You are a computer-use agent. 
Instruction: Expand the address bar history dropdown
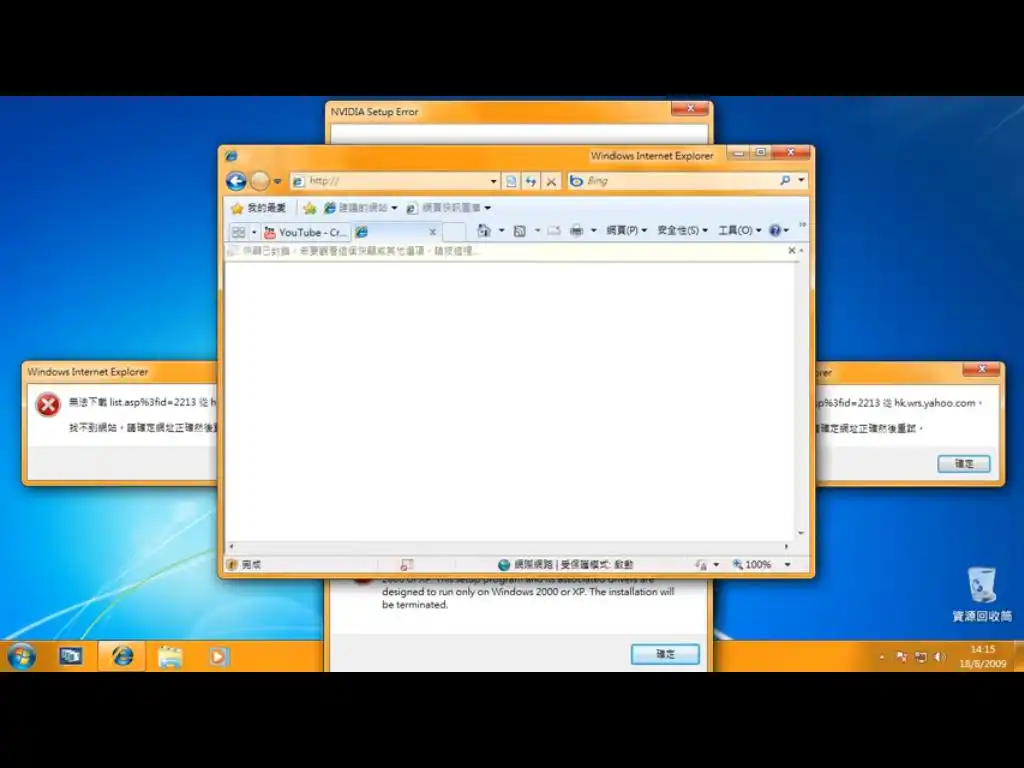[x=494, y=181]
